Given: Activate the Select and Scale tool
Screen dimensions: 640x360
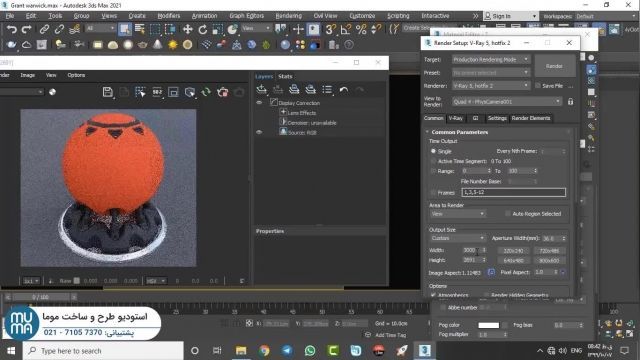Looking at the screenshot, I should click(217, 29).
